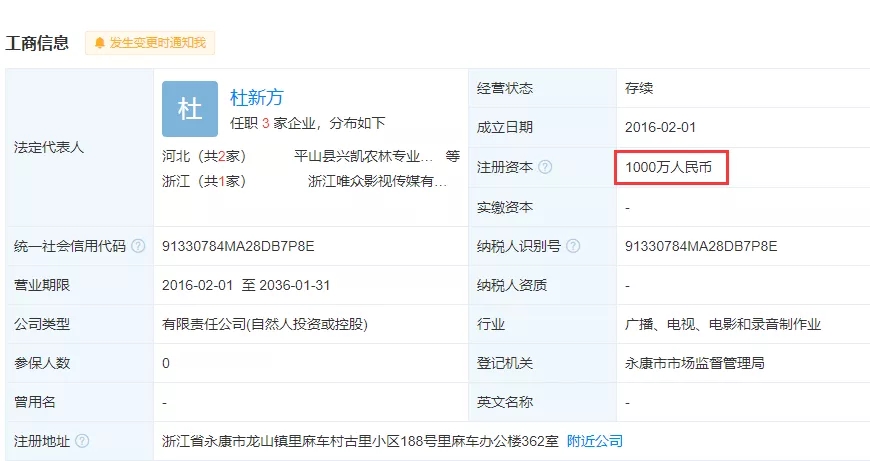Click the 实缴资本 label
870x461 pixels.
pyautogui.click(x=505, y=207)
